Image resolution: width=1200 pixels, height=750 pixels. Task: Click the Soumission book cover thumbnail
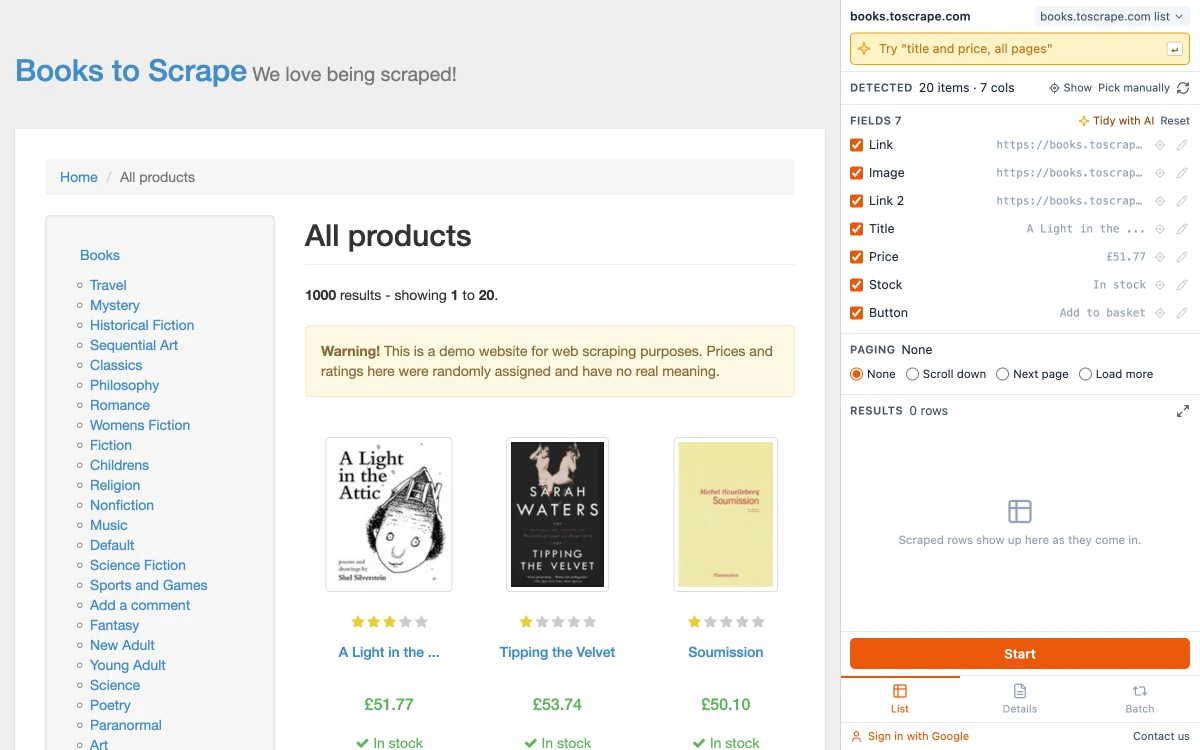coord(726,514)
